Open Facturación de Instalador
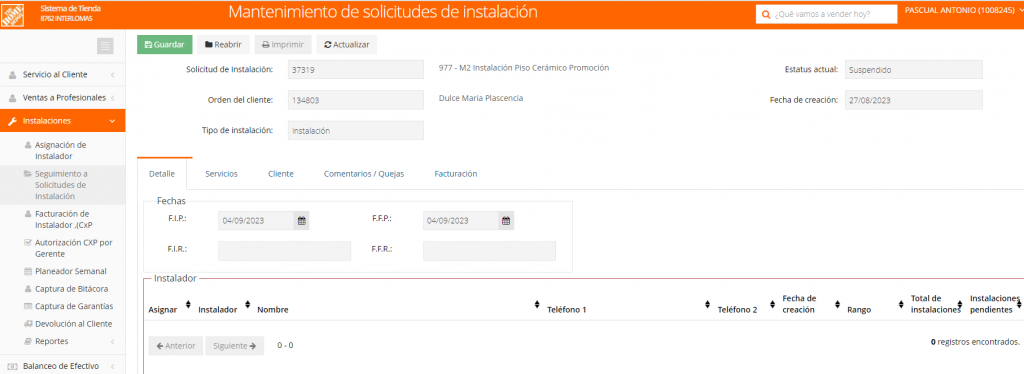1024x374 pixels. [x=62, y=219]
